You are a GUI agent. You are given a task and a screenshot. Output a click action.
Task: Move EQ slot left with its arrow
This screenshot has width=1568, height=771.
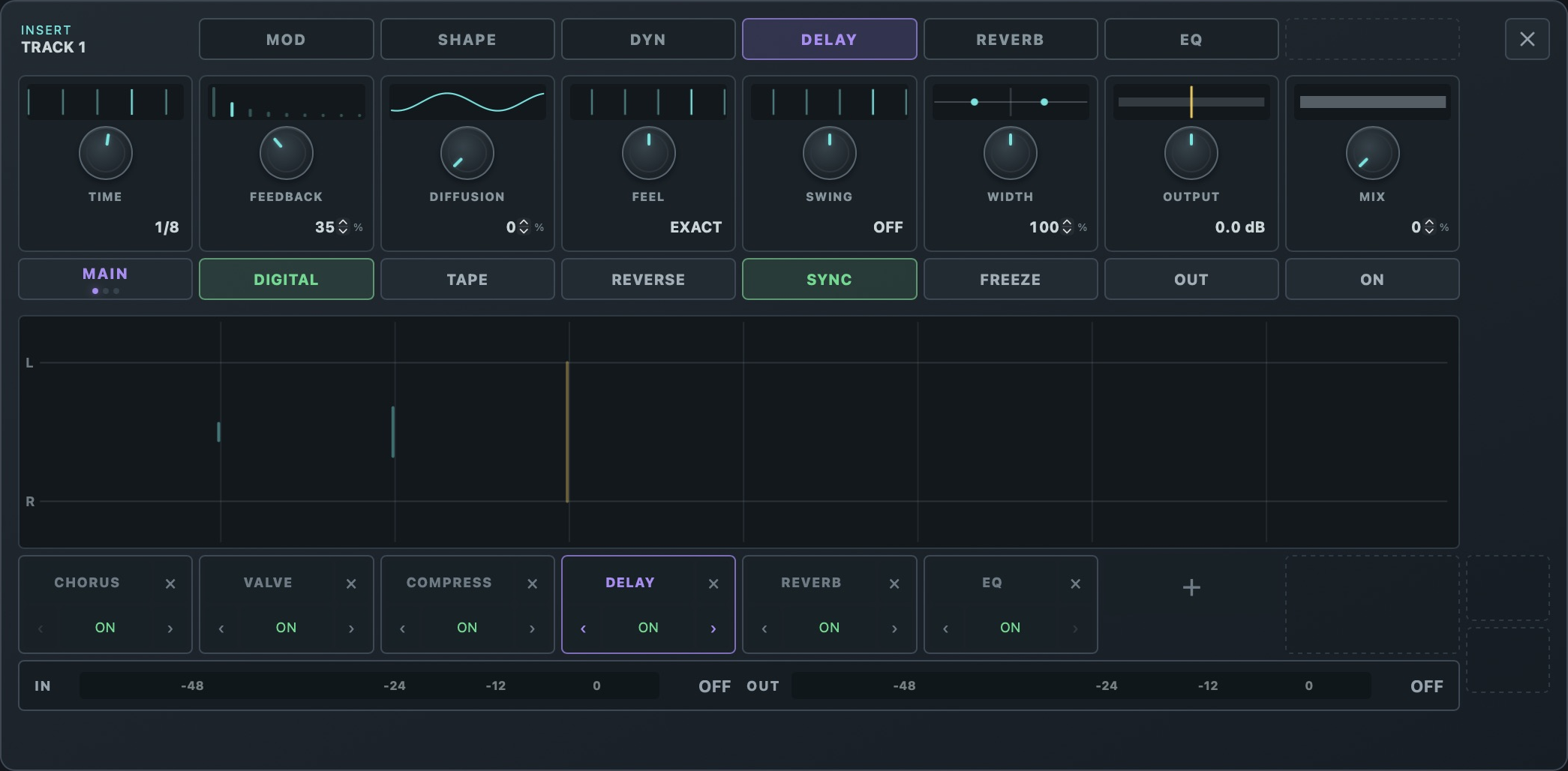(945, 628)
